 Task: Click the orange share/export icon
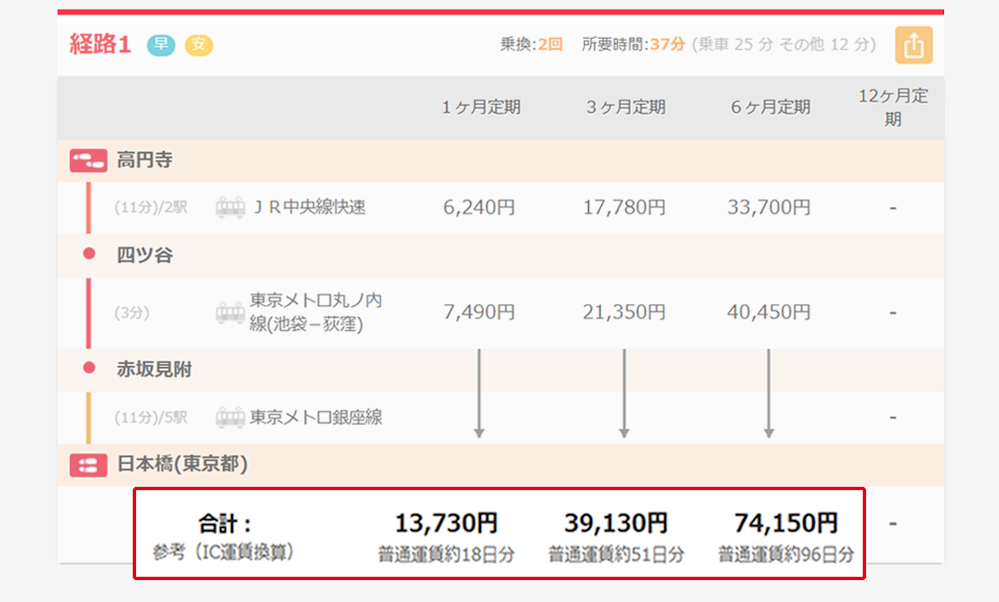pyautogui.click(x=912, y=44)
